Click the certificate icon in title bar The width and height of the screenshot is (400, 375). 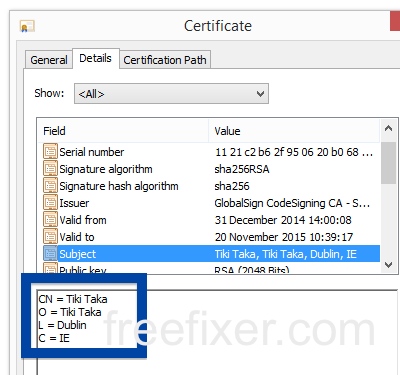pyautogui.click(x=27, y=26)
